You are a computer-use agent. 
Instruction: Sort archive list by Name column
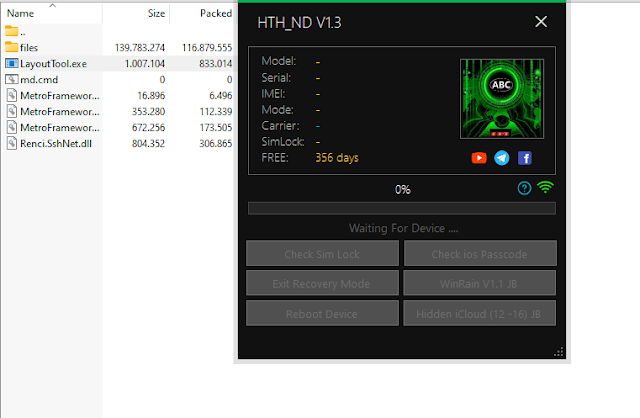coord(20,13)
